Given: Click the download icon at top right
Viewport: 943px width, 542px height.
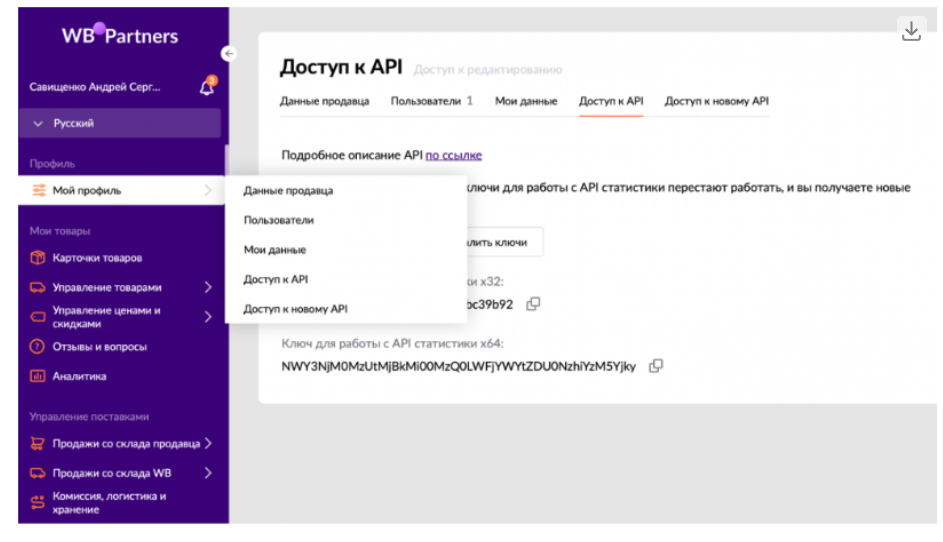Looking at the screenshot, I should [x=910, y=31].
